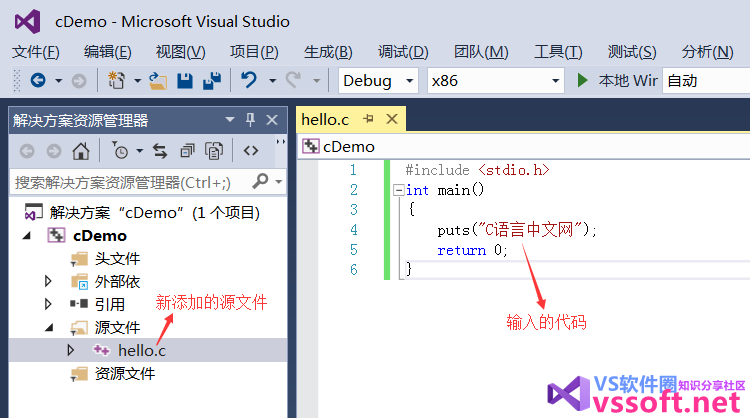Click the pending changes filter clock icon
The image size is (750, 418).
point(120,151)
